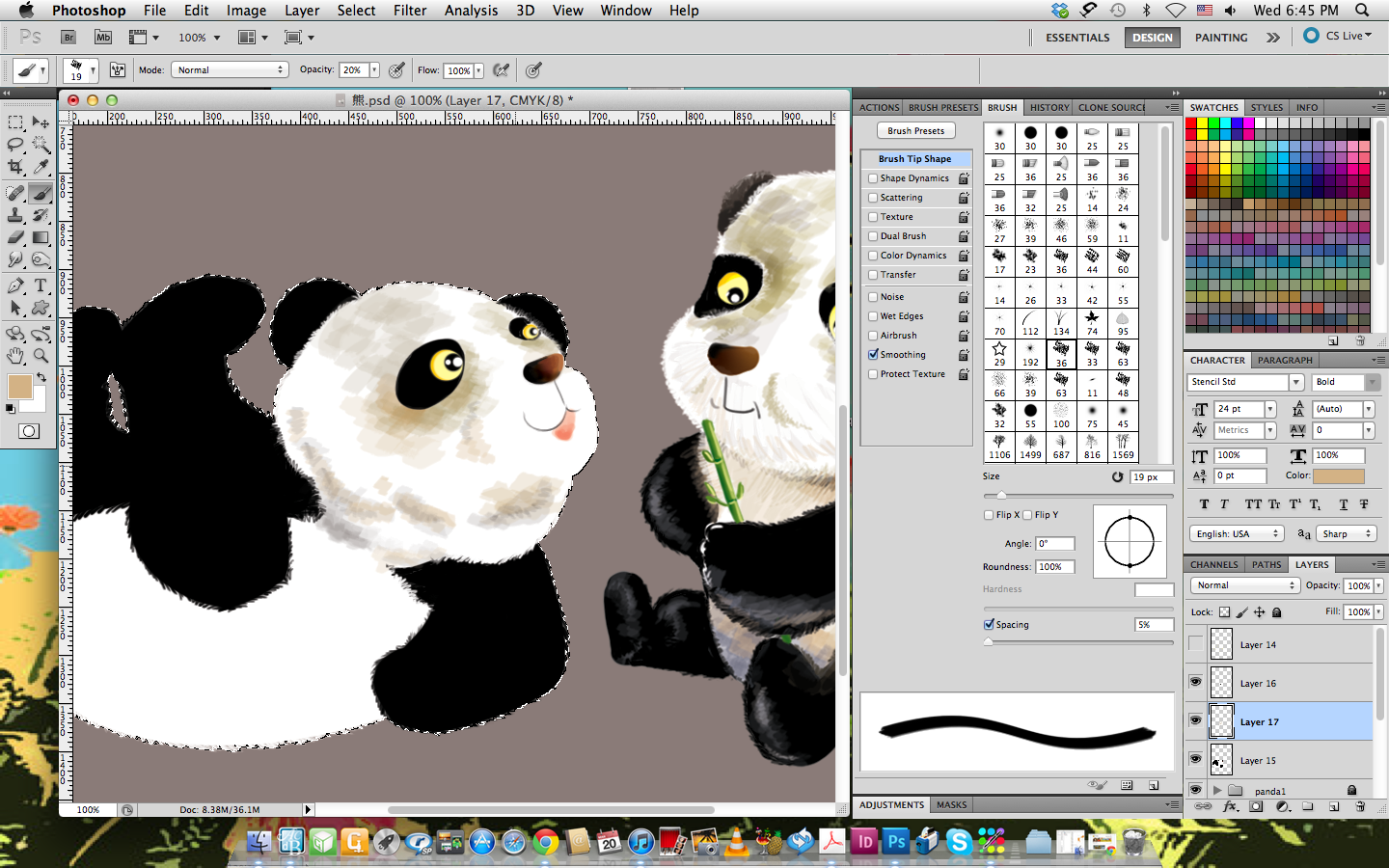The height and width of the screenshot is (868, 1389).
Task: Select the Hand tool
Action: pyautogui.click(x=15, y=356)
